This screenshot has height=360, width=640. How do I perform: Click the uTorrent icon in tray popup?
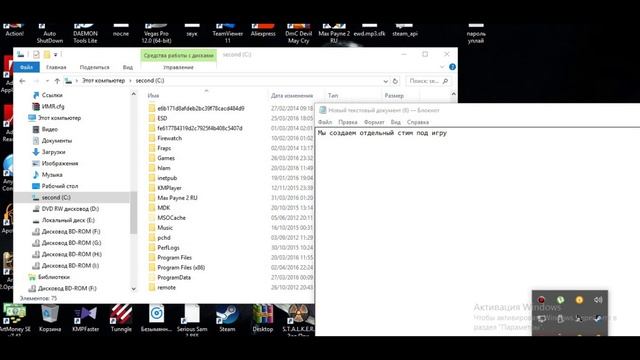click(x=560, y=300)
